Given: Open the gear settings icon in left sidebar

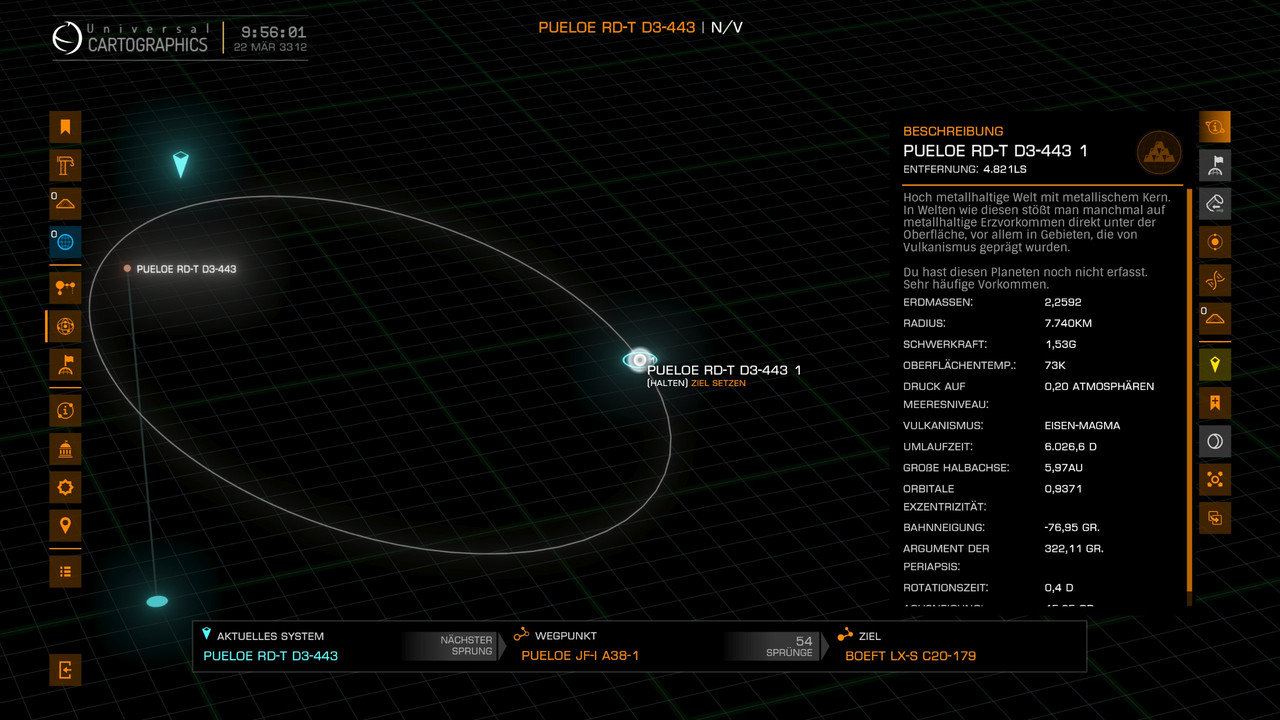Looking at the screenshot, I should [x=65, y=487].
